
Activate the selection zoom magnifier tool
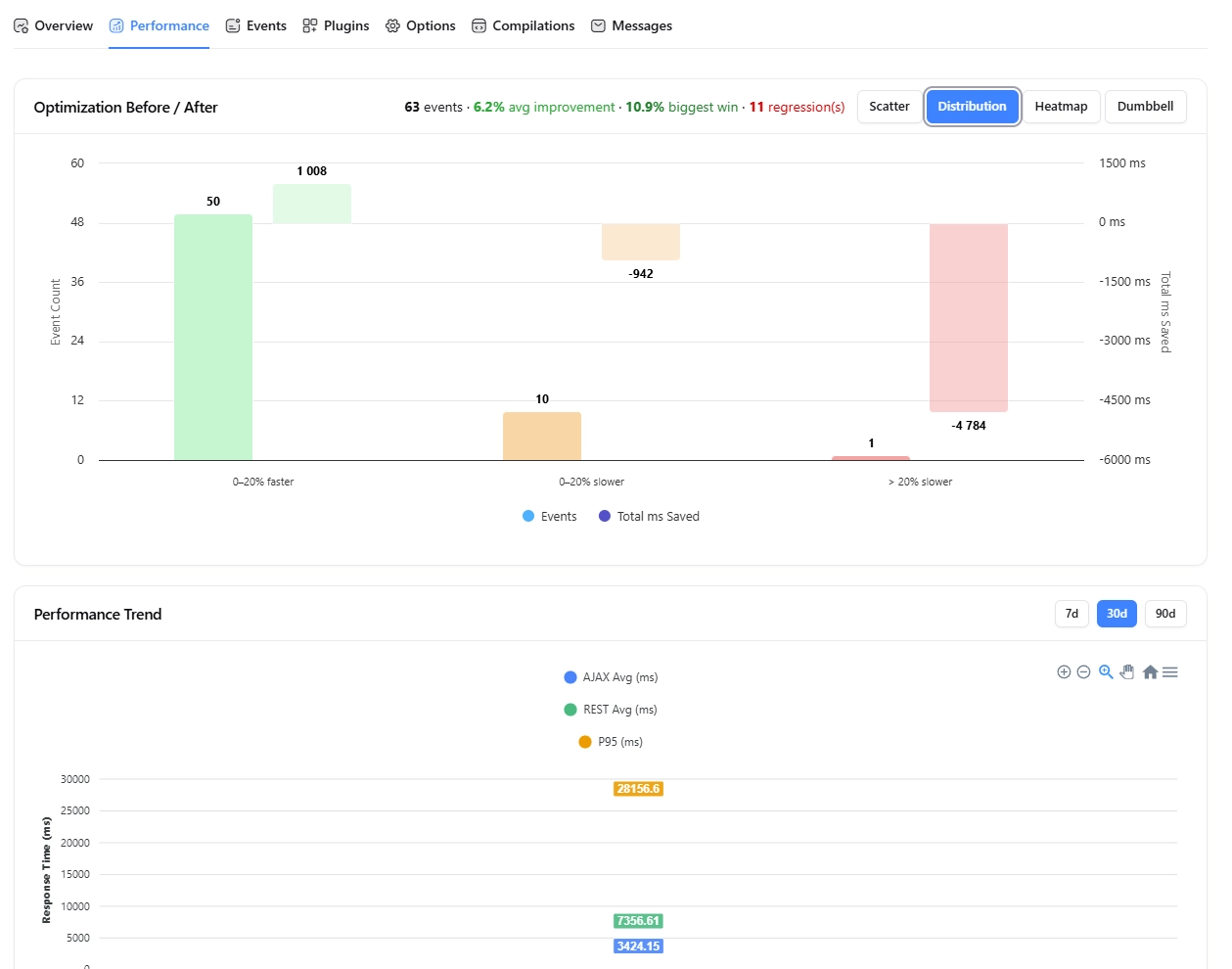(1106, 672)
